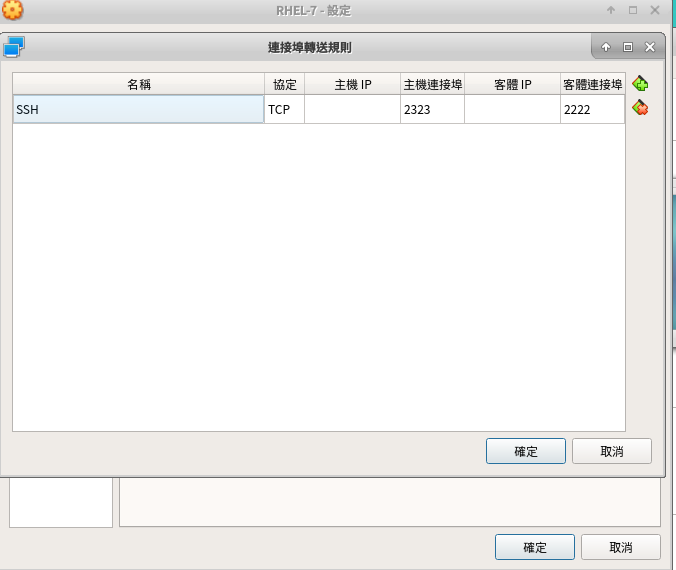Sort rules by the 名稱 column header
Image resolution: width=676 pixels, height=570 pixels.
click(138, 84)
